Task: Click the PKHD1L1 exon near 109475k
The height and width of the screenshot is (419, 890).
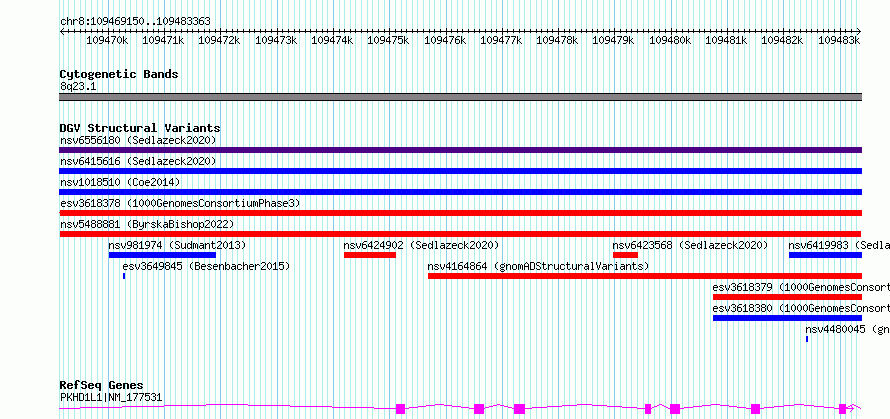Action: (x=401, y=409)
